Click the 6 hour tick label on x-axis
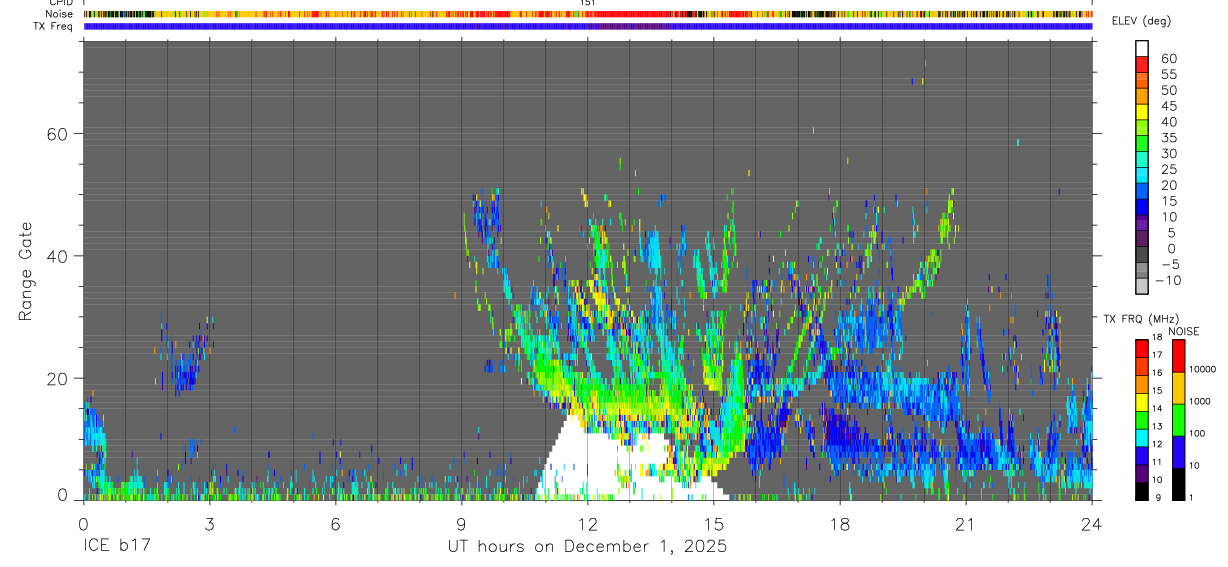This screenshot has height=567, width=1228. coord(335,523)
